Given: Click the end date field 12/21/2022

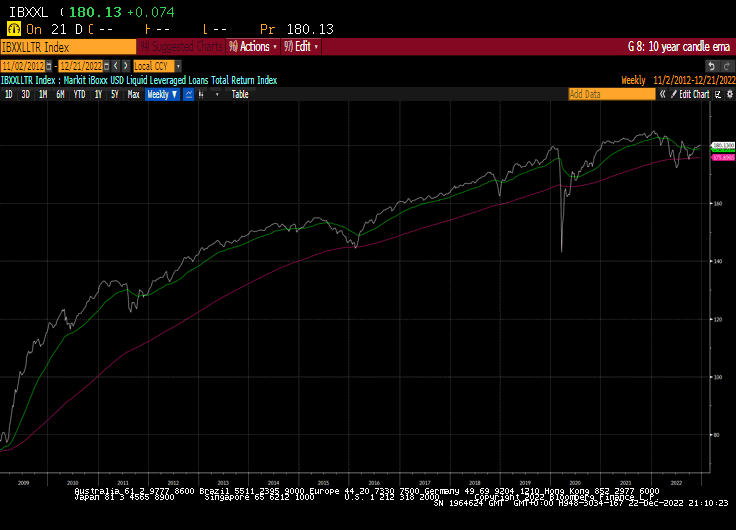Looking at the screenshot, I should pyautogui.click(x=81, y=66).
